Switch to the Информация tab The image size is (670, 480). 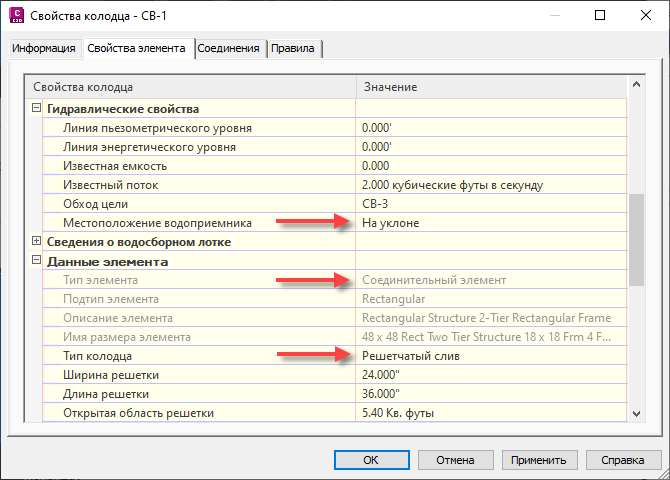coord(44,48)
